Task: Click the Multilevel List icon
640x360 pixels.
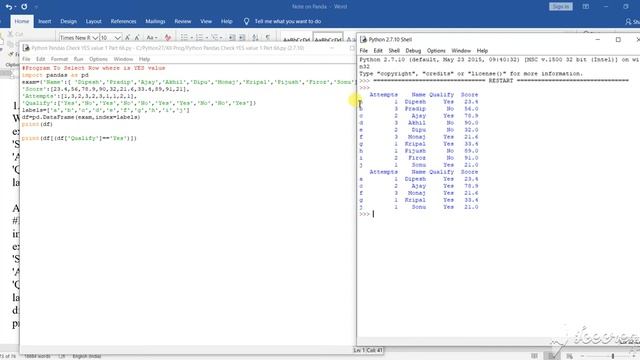Action: pos(214,38)
